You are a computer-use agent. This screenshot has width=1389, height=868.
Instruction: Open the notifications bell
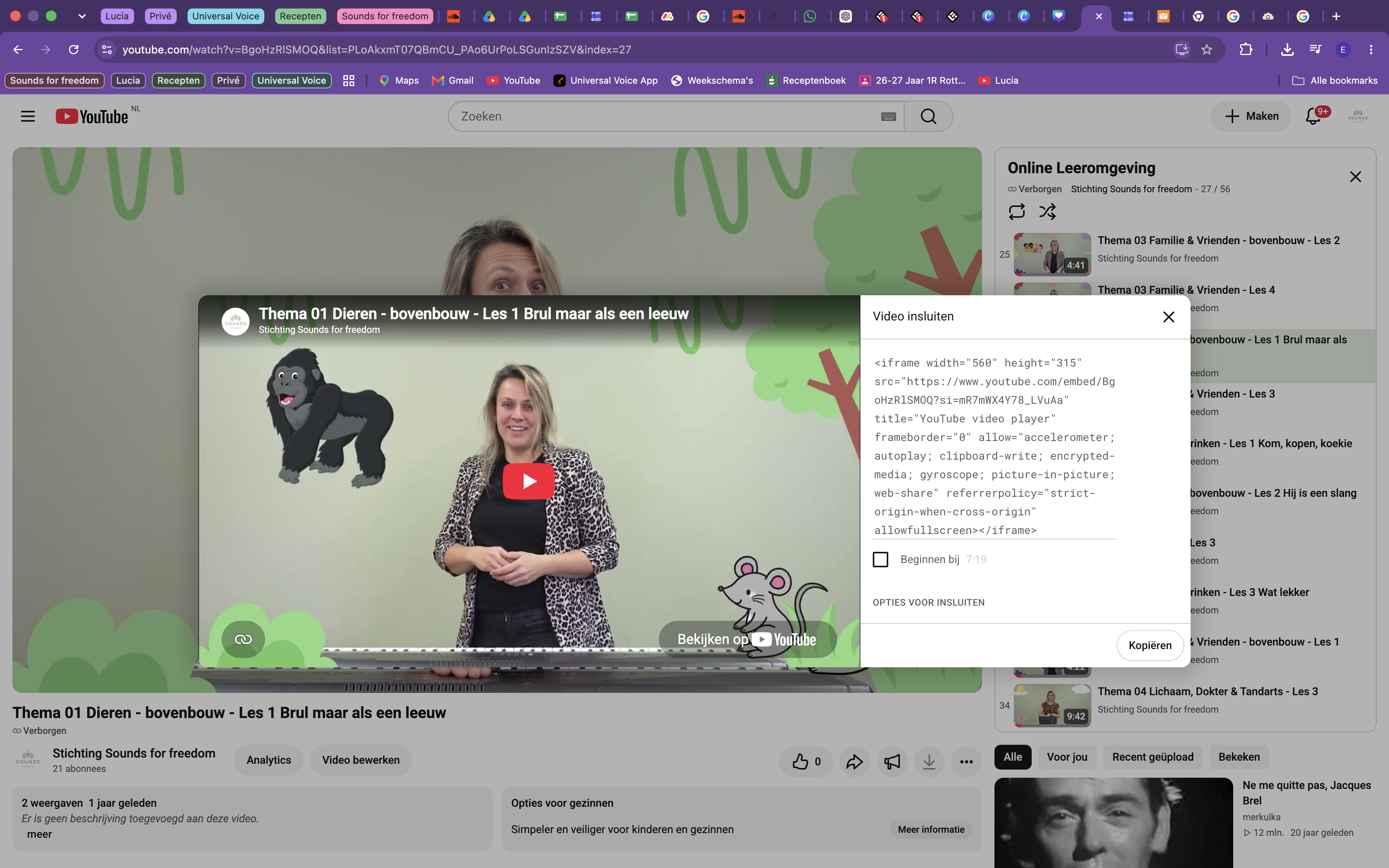pos(1313,117)
